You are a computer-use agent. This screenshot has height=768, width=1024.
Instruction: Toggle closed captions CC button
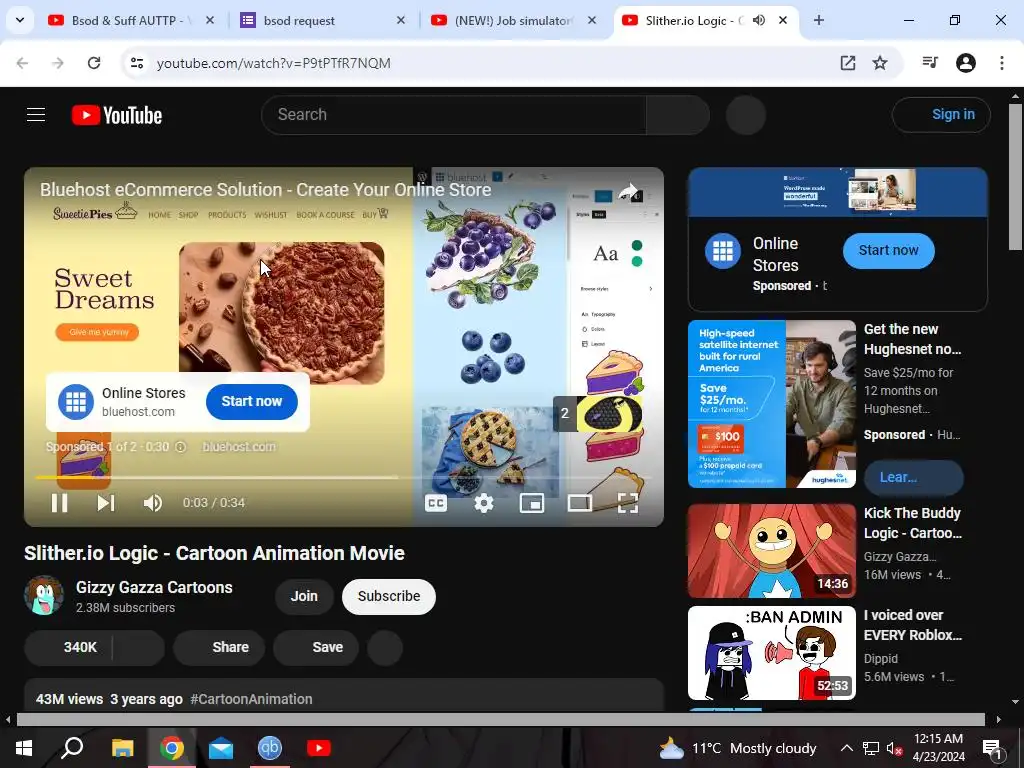coord(436,503)
